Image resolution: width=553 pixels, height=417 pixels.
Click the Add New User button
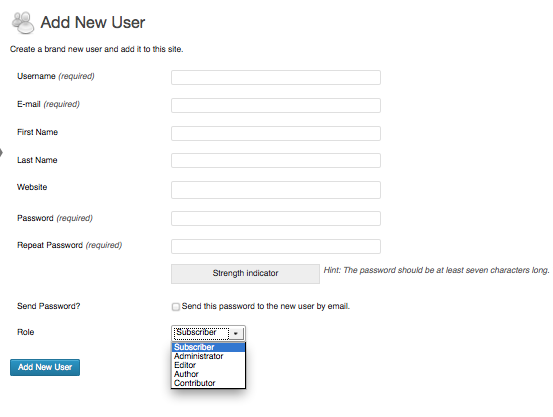coord(45,367)
